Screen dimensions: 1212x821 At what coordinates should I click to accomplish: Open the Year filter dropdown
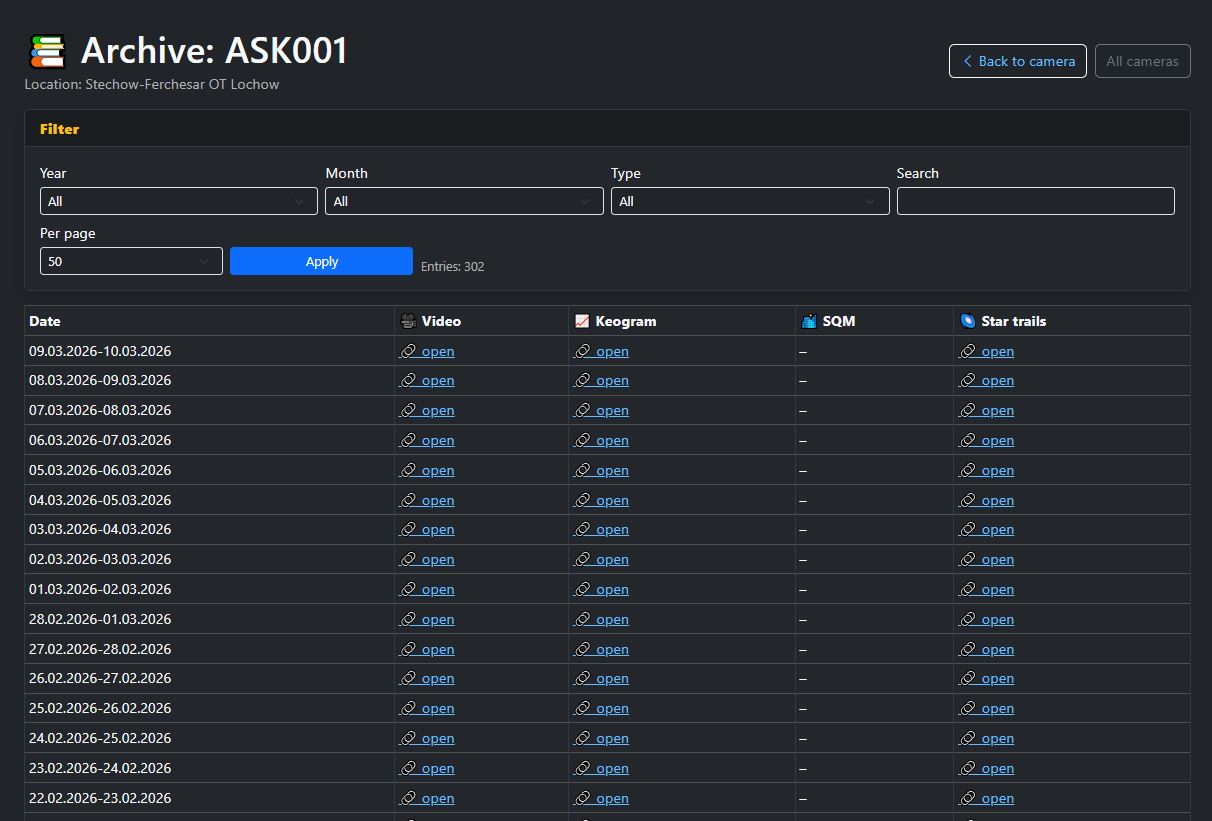click(178, 201)
